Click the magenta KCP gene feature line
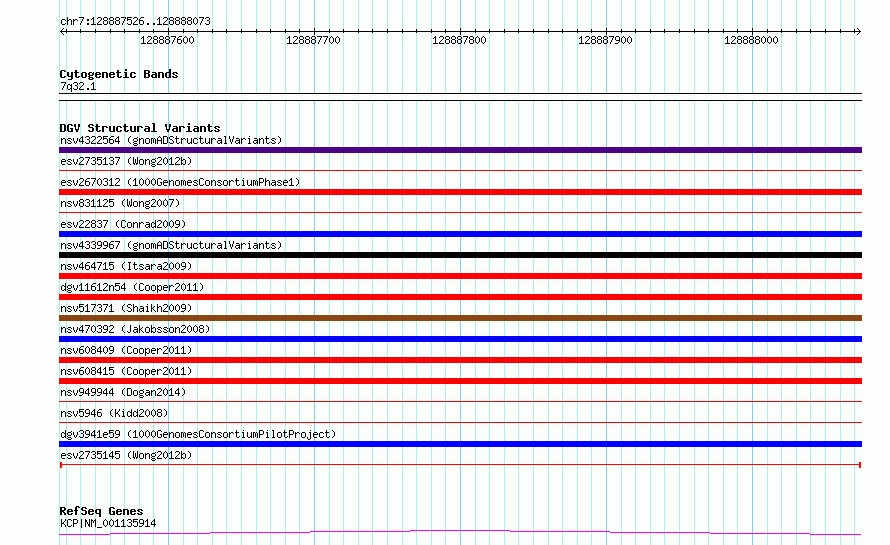The image size is (890, 545). tap(460, 532)
